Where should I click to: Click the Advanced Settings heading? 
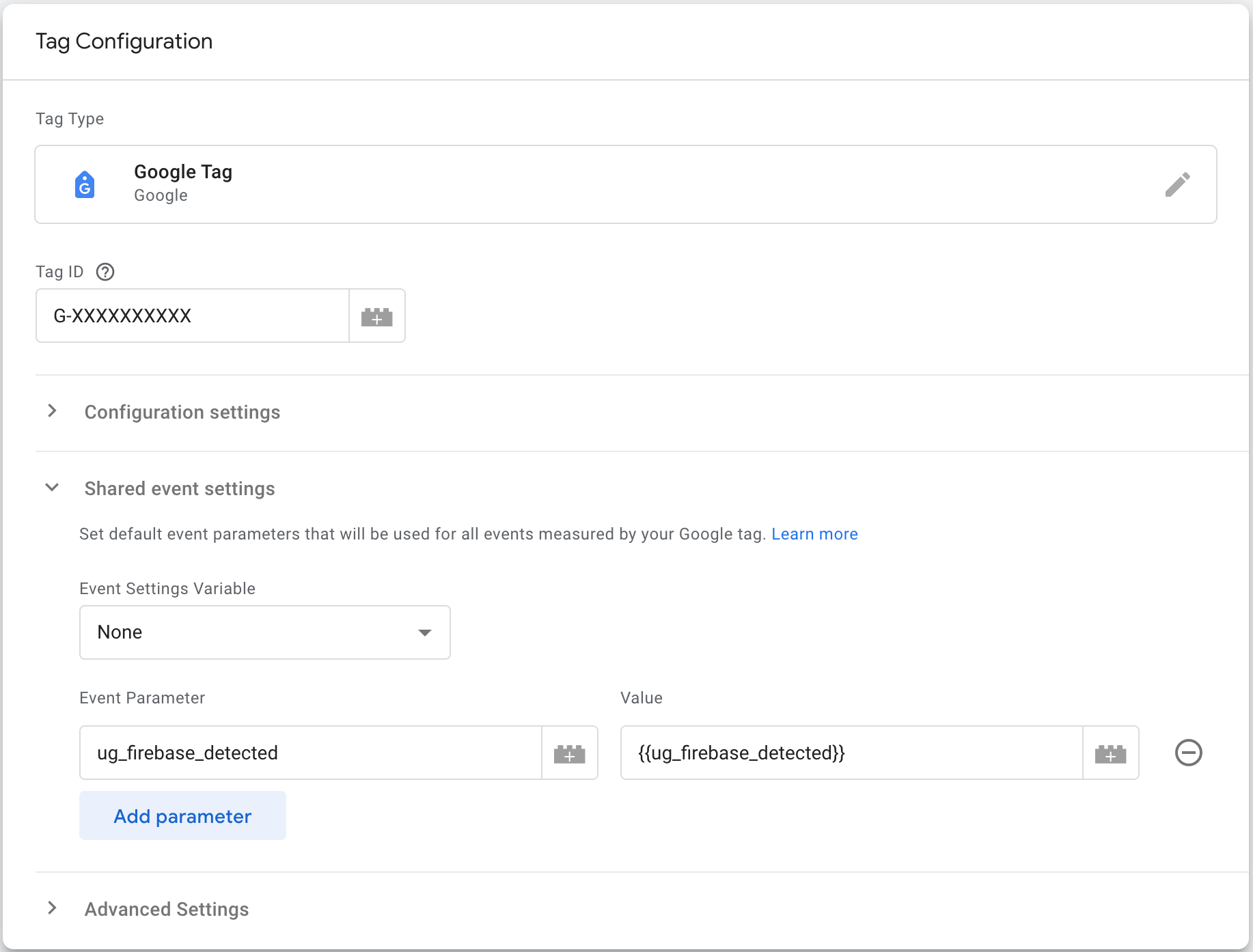point(167,910)
